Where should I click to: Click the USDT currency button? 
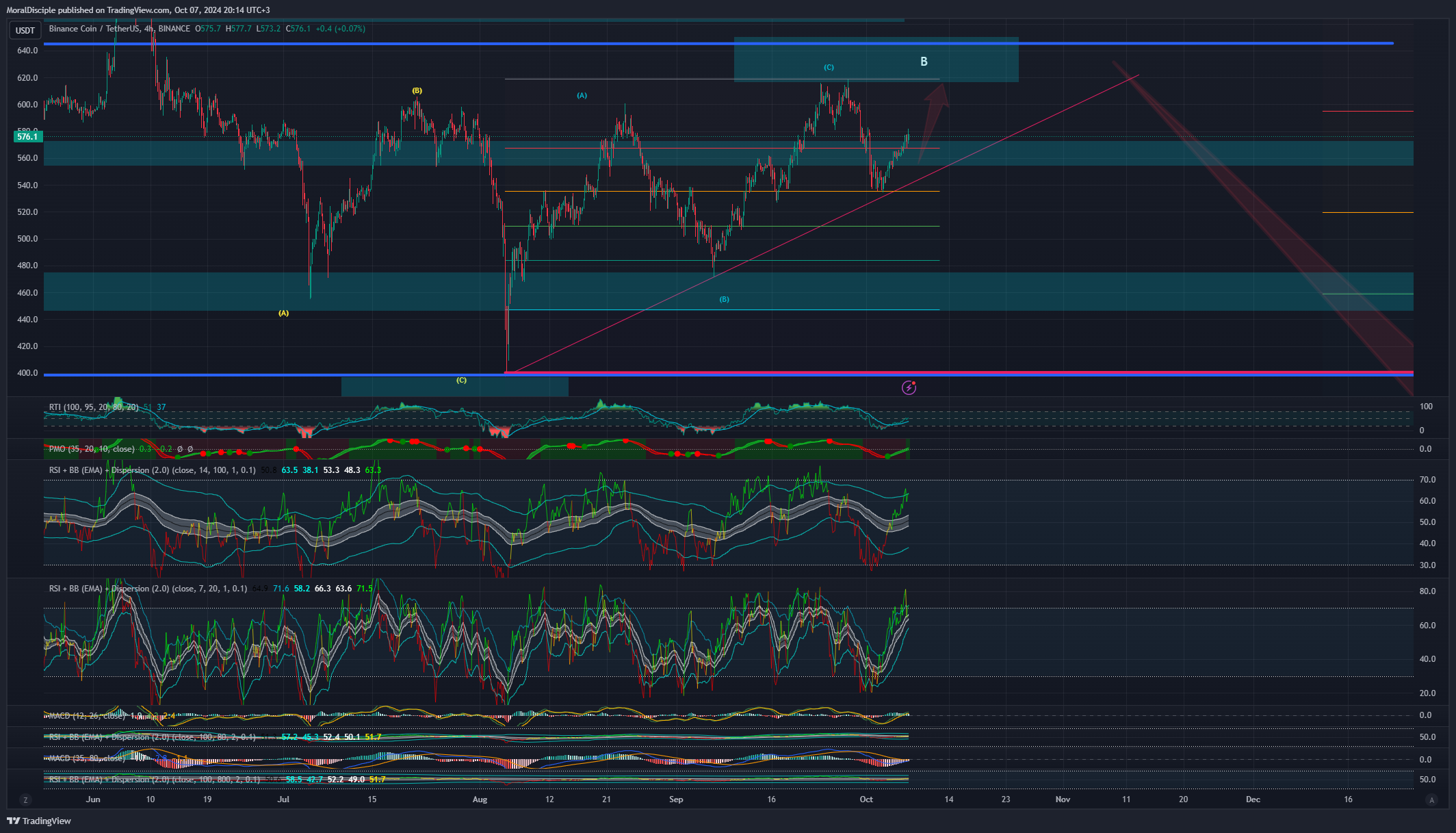25,30
